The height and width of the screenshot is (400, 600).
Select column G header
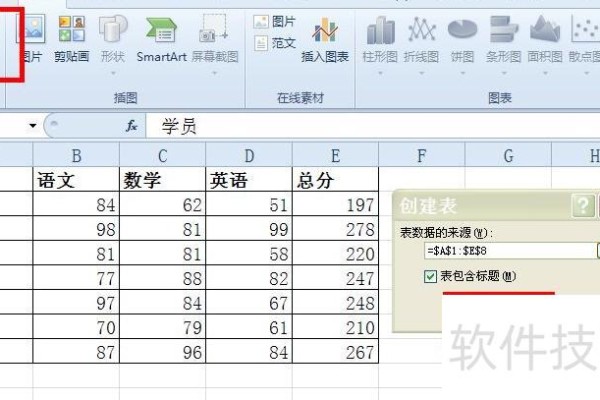point(508,155)
